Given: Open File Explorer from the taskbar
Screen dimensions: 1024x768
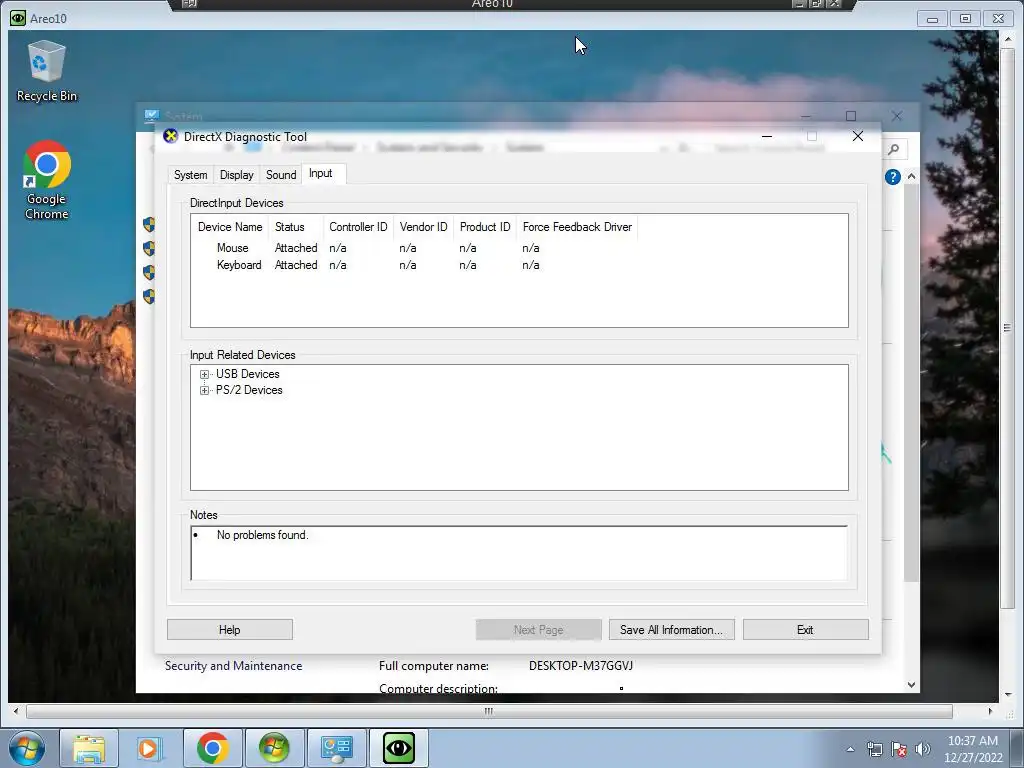Looking at the screenshot, I should click(89, 748).
